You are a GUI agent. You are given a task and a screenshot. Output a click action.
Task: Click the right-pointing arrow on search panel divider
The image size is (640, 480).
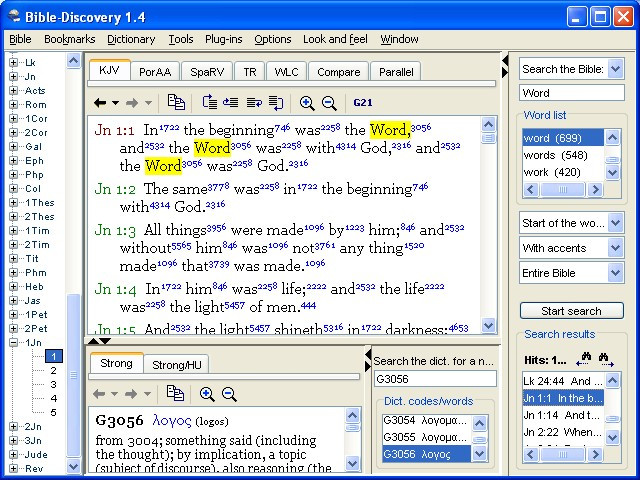tap(505, 73)
